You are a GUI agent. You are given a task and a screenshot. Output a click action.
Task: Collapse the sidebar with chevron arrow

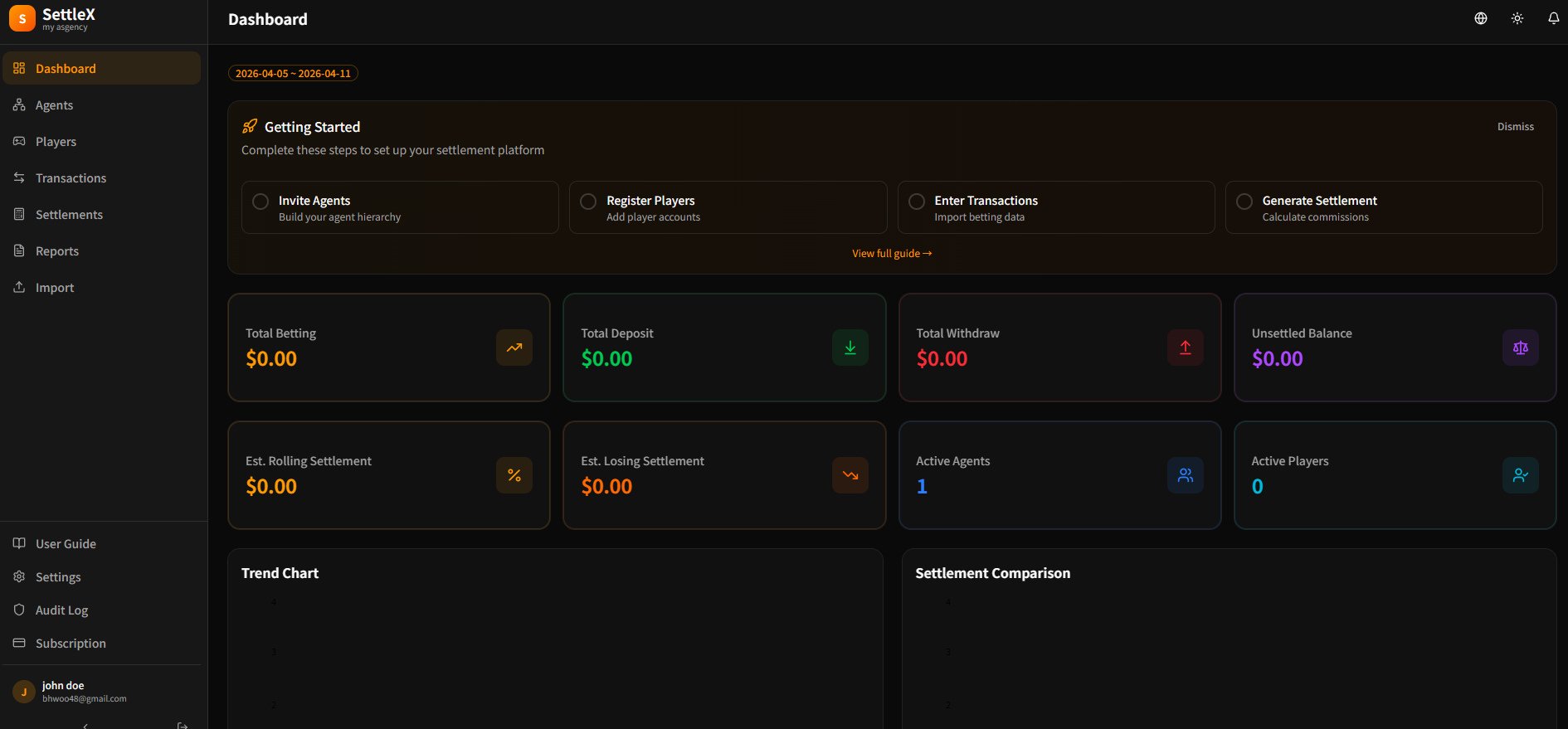[85, 725]
